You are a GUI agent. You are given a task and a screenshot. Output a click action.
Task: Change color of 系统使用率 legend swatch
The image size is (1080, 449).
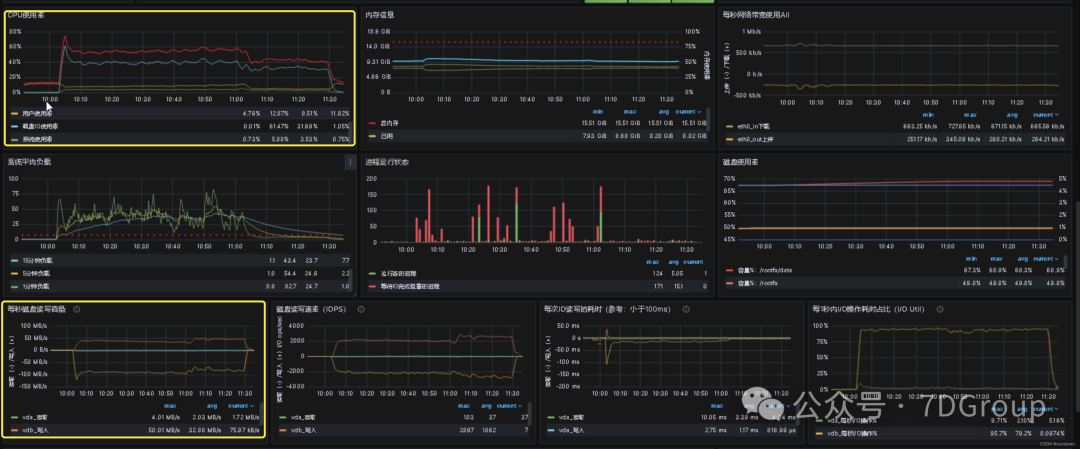[15, 139]
